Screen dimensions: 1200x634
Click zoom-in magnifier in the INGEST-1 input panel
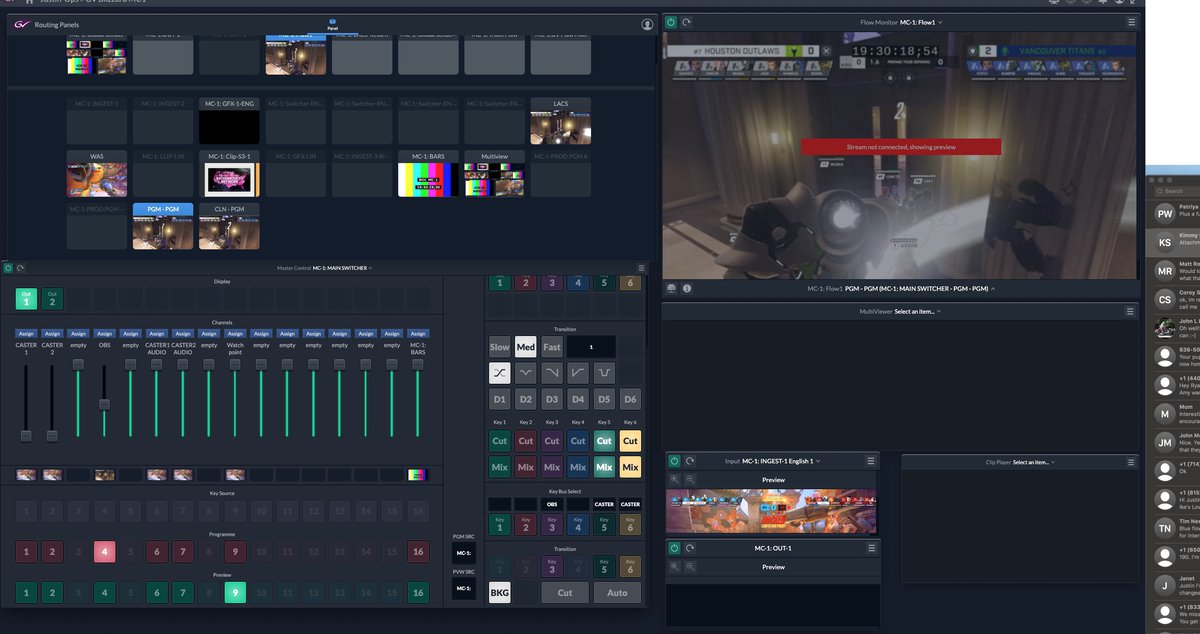pyautogui.click(x=676, y=480)
